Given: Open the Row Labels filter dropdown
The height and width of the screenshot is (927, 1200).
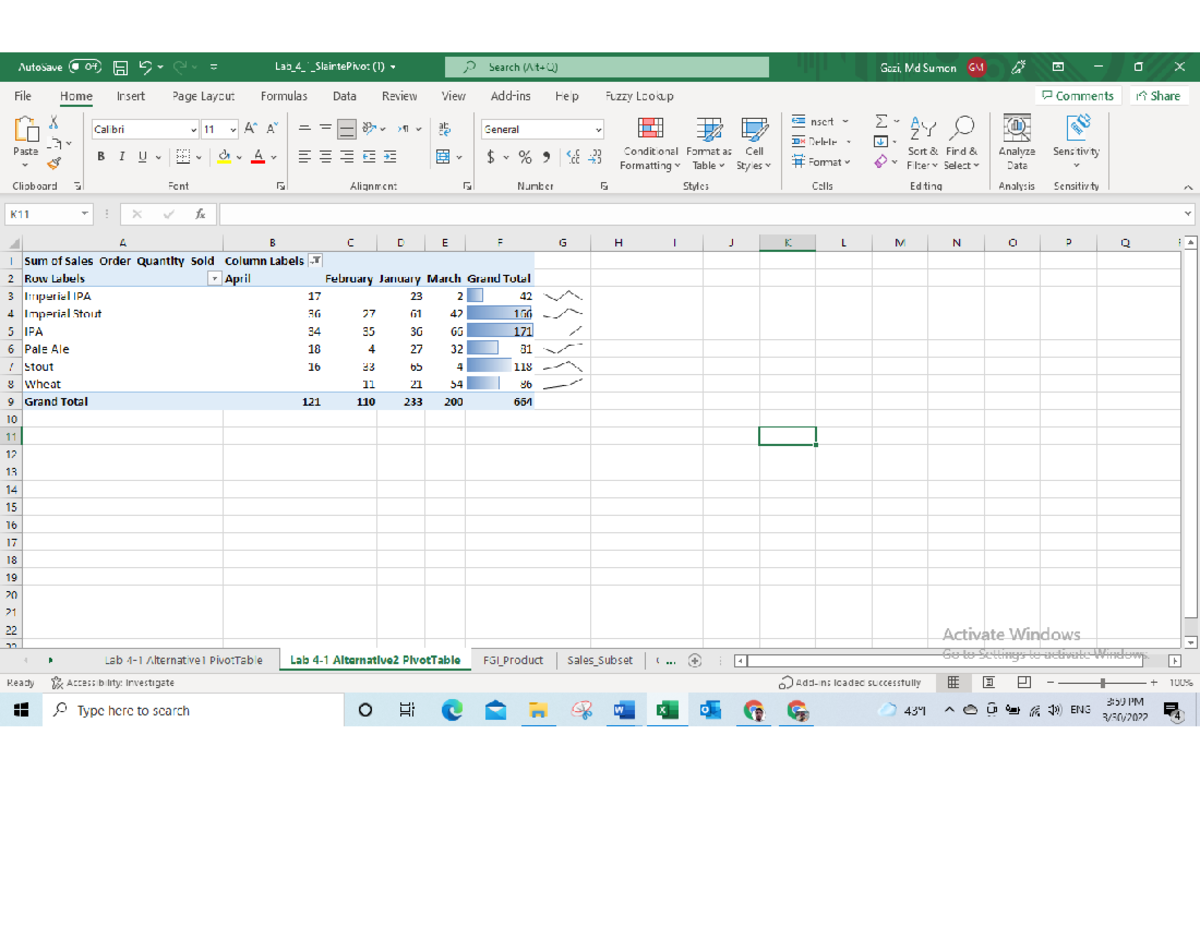Looking at the screenshot, I should pyautogui.click(x=214, y=278).
